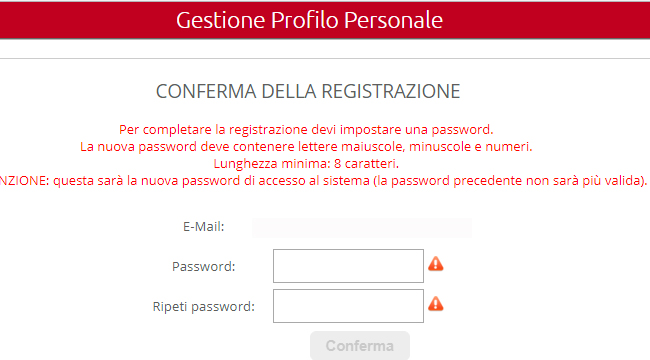Viewport: 650px width, 360px height.
Task: Click the 'La nuova password deve contenere' line
Action: [x=306, y=147]
